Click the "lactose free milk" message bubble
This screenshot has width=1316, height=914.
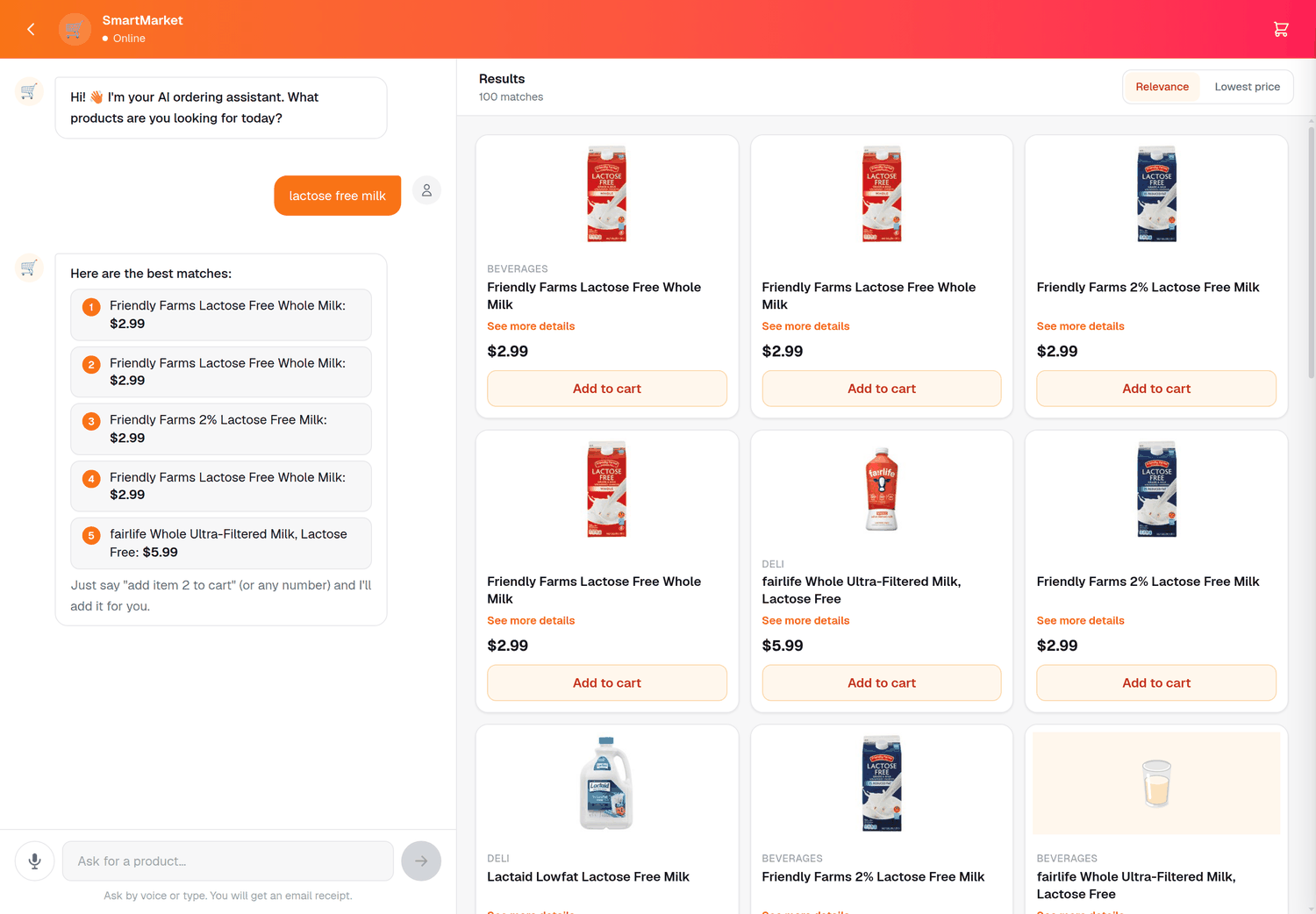pyautogui.click(x=338, y=196)
